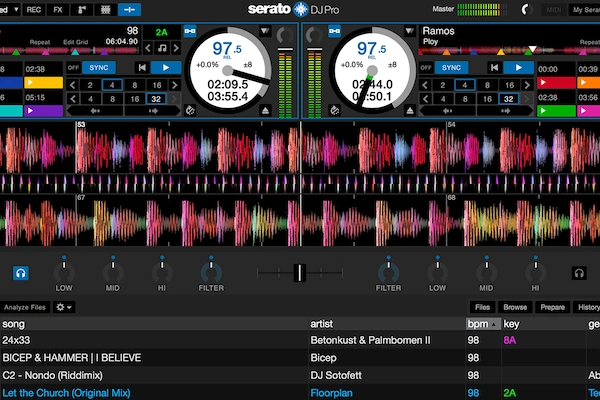Play the left deck track
600x400 pixels.
click(166, 68)
